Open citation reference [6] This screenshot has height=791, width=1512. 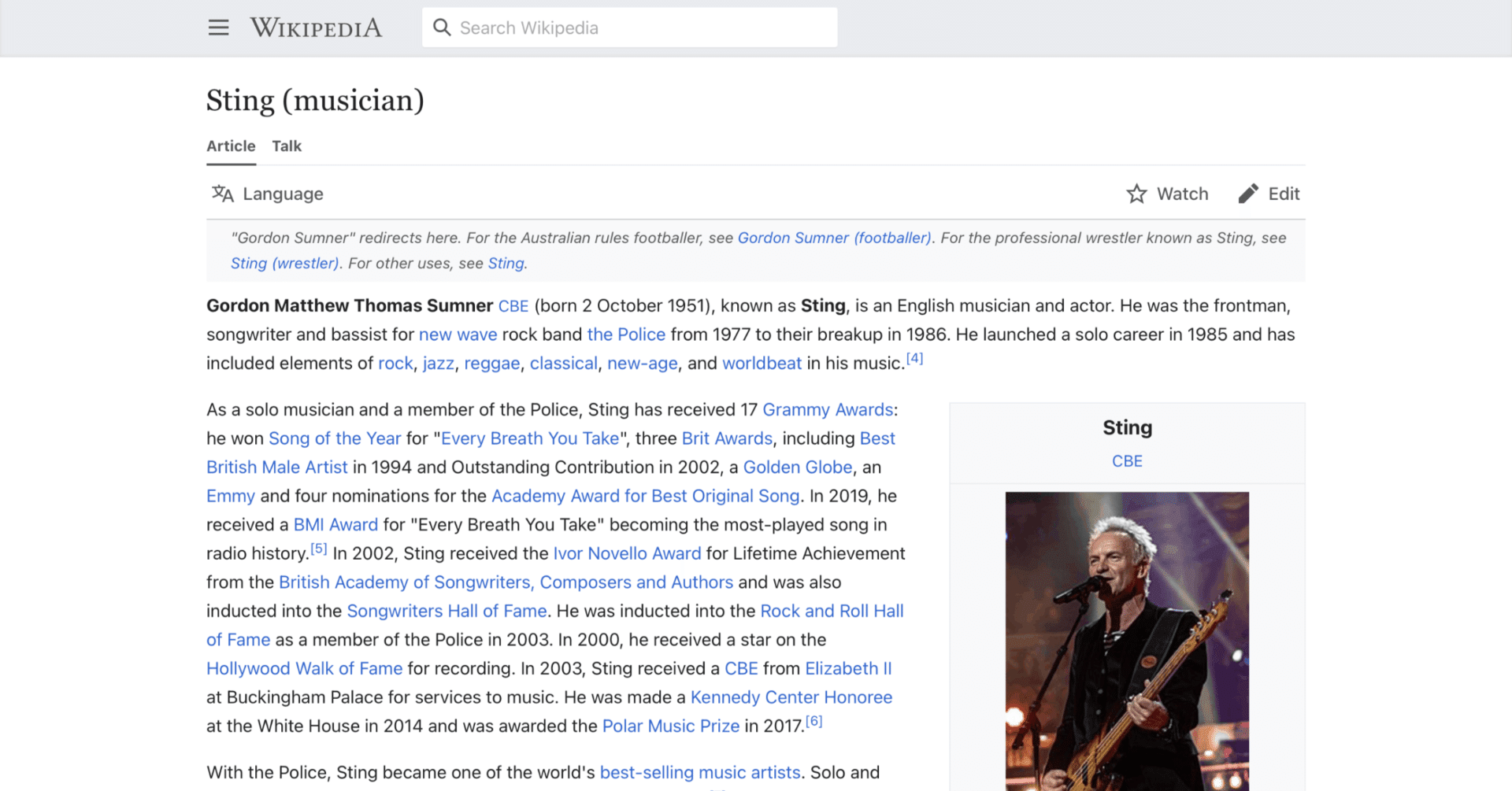[813, 722]
